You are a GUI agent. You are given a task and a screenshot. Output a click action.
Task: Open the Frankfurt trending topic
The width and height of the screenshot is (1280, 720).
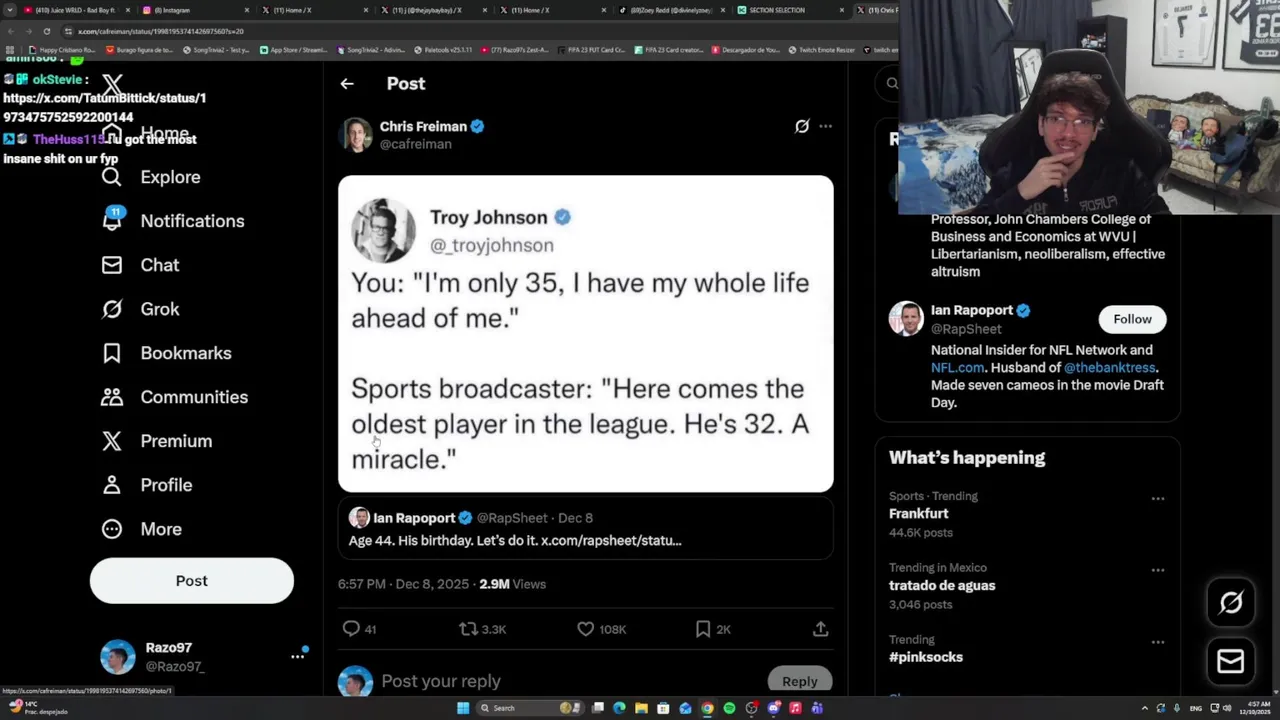pyautogui.click(x=919, y=513)
